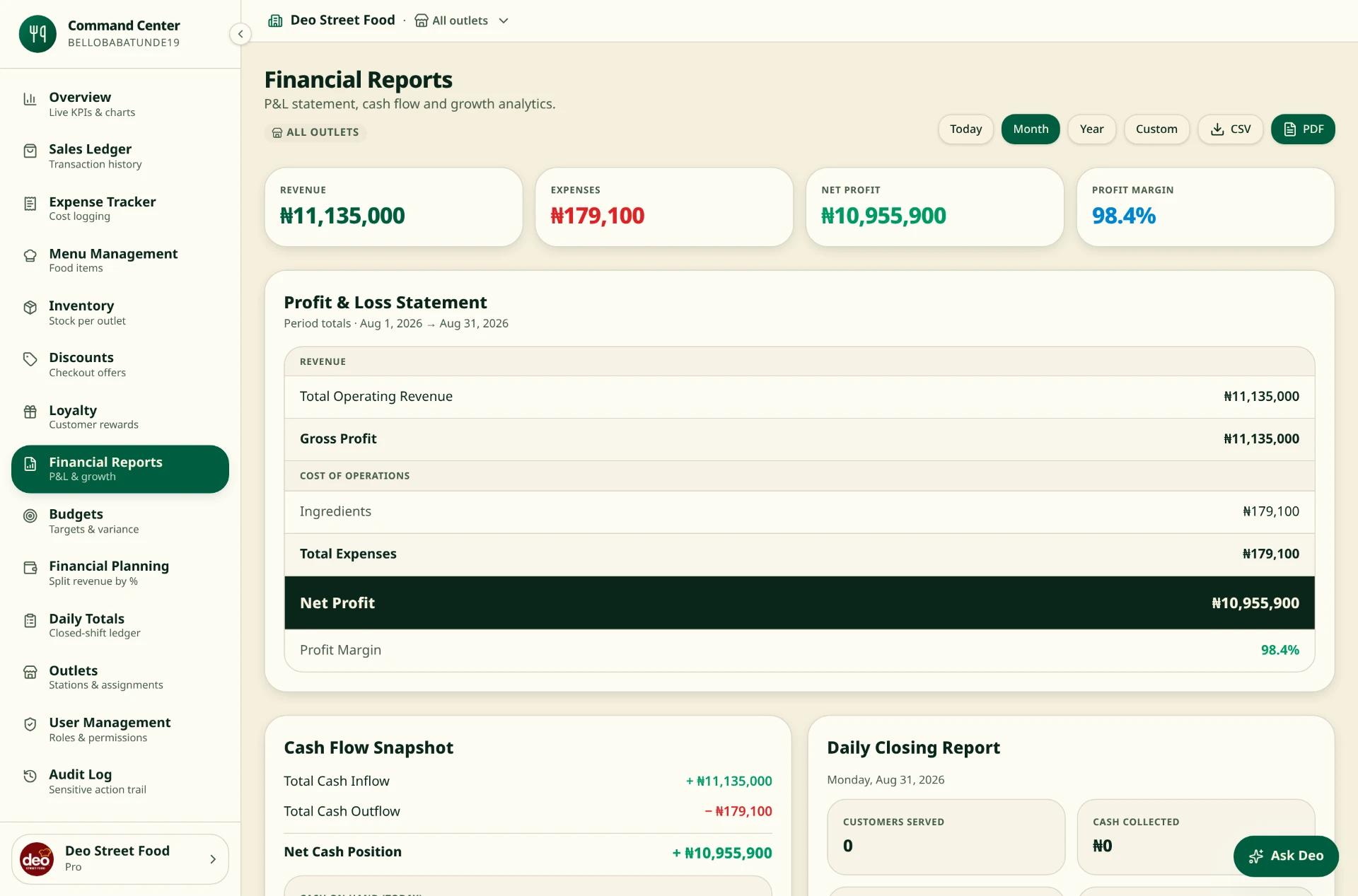Select the Custom period filter
Screen dimensions: 1358x896
(x=1156, y=129)
